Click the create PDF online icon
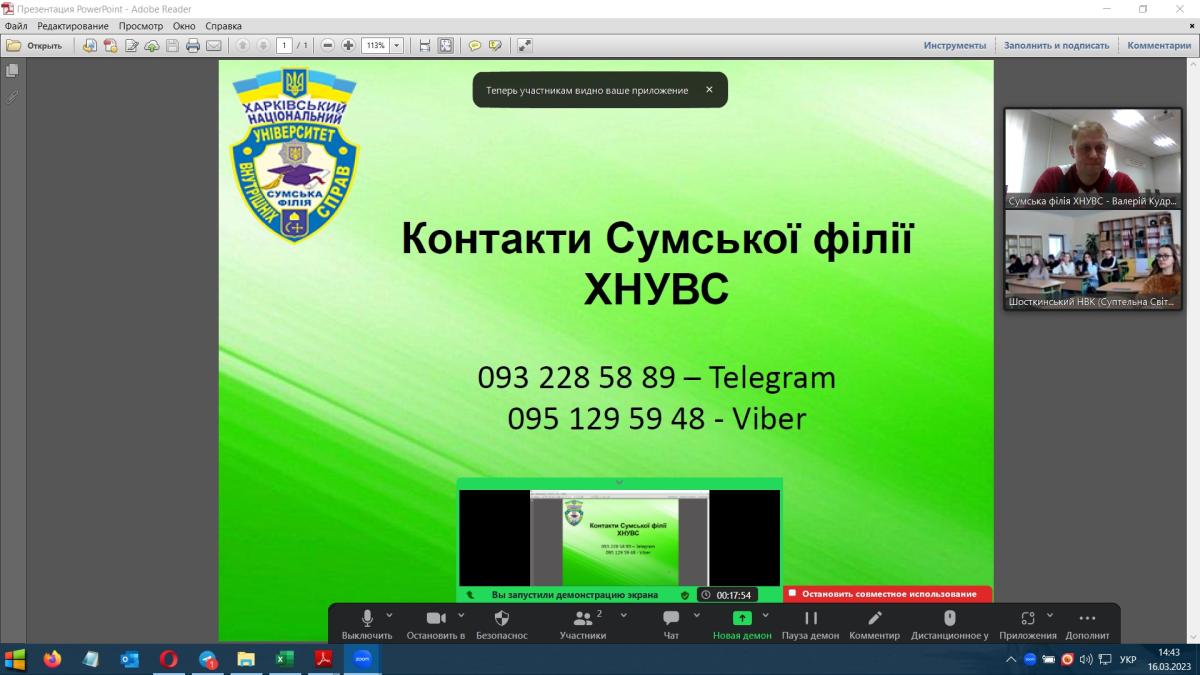The image size is (1200, 675). [x=90, y=45]
